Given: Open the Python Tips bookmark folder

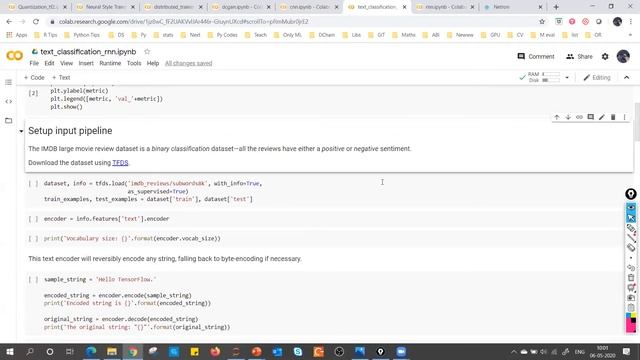Looking at the screenshot, I should [82, 35].
